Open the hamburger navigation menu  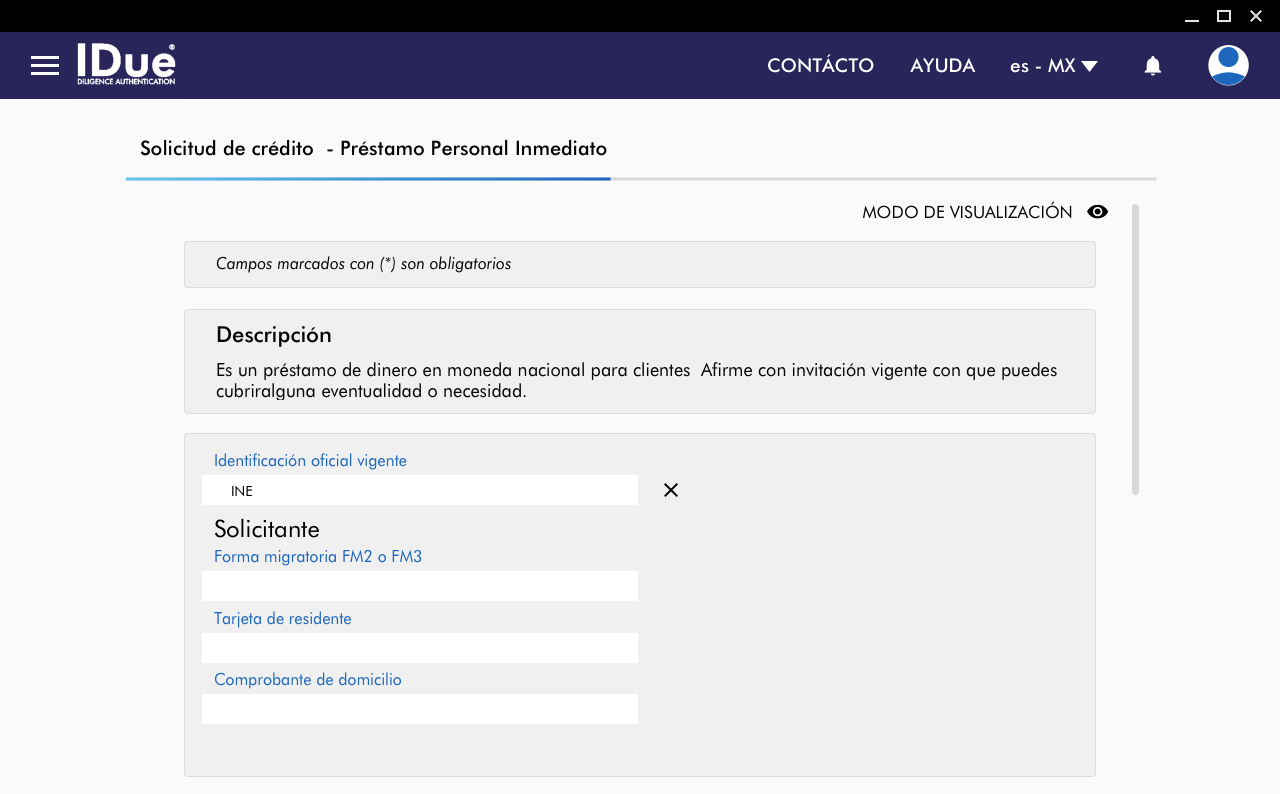point(45,66)
